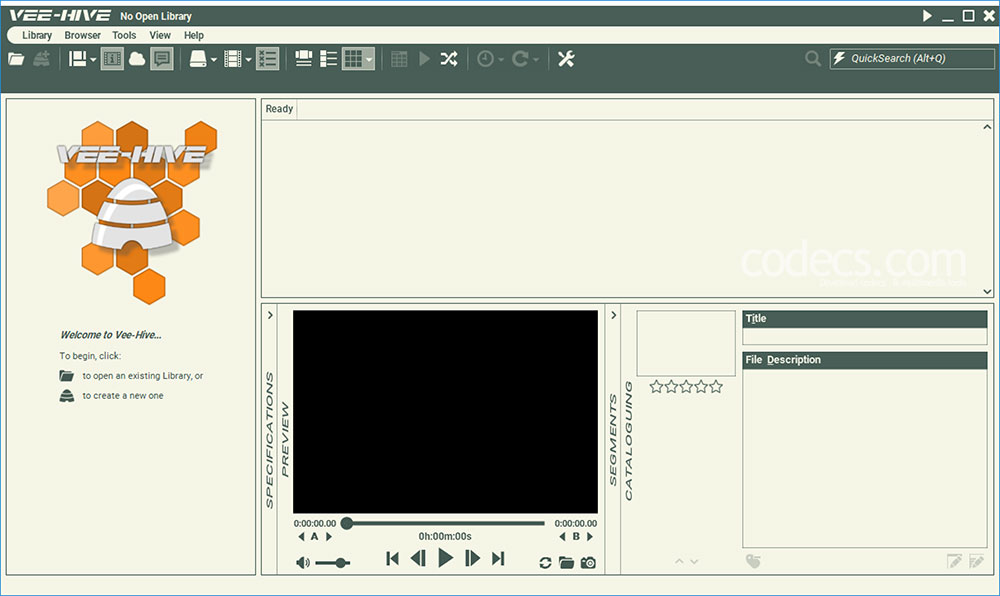Step one frame backward
The height and width of the screenshot is (596, 1000).
(418, 559)
